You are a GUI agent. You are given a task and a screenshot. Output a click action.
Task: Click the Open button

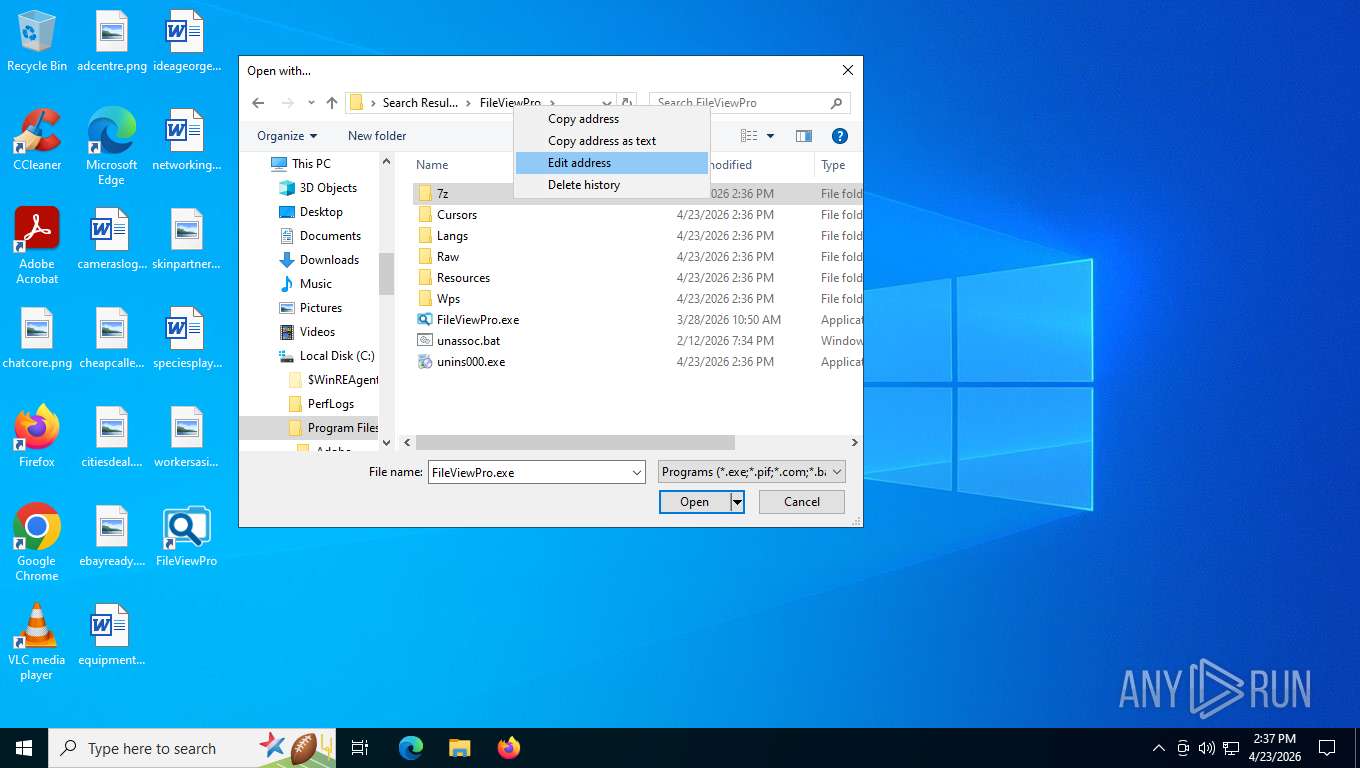coord(695,502)
